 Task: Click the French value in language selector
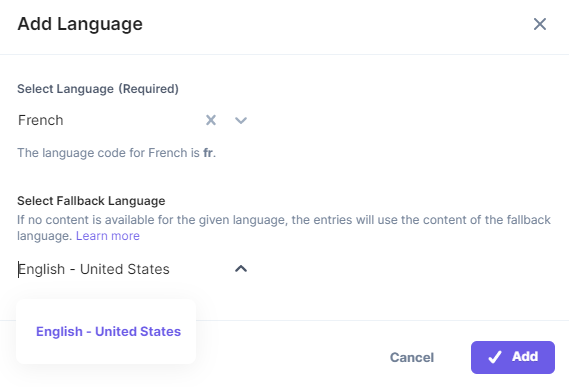pos(41,120)
